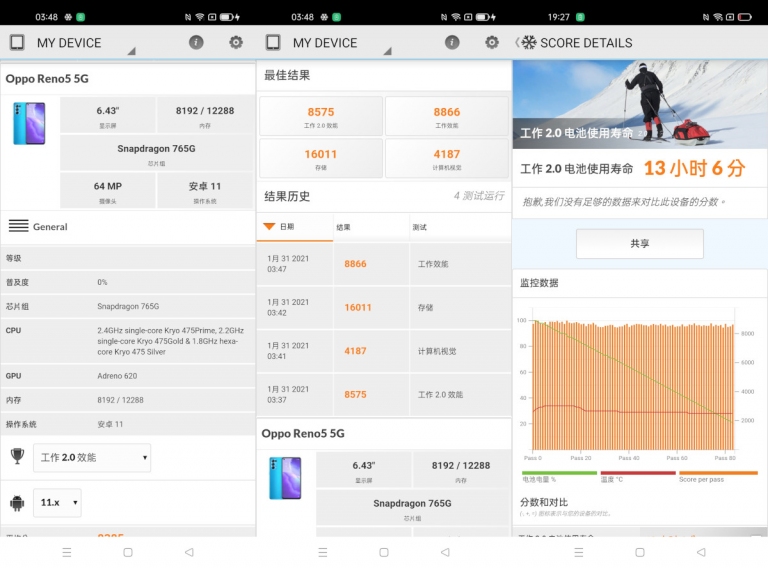Tap the 4 测试运行 run count label

(x=479, y=196)
